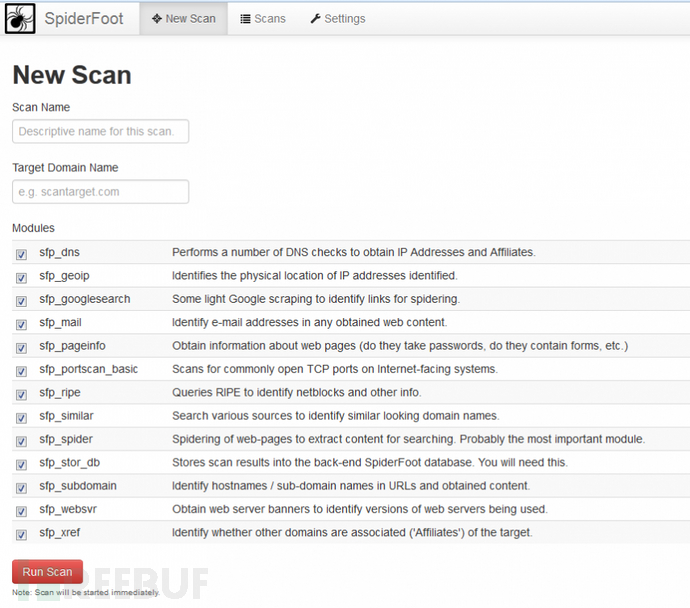Uncheck the sfp_spider module checkbox
The width and height of the screenshot is (690, 608).
(21, 441)
